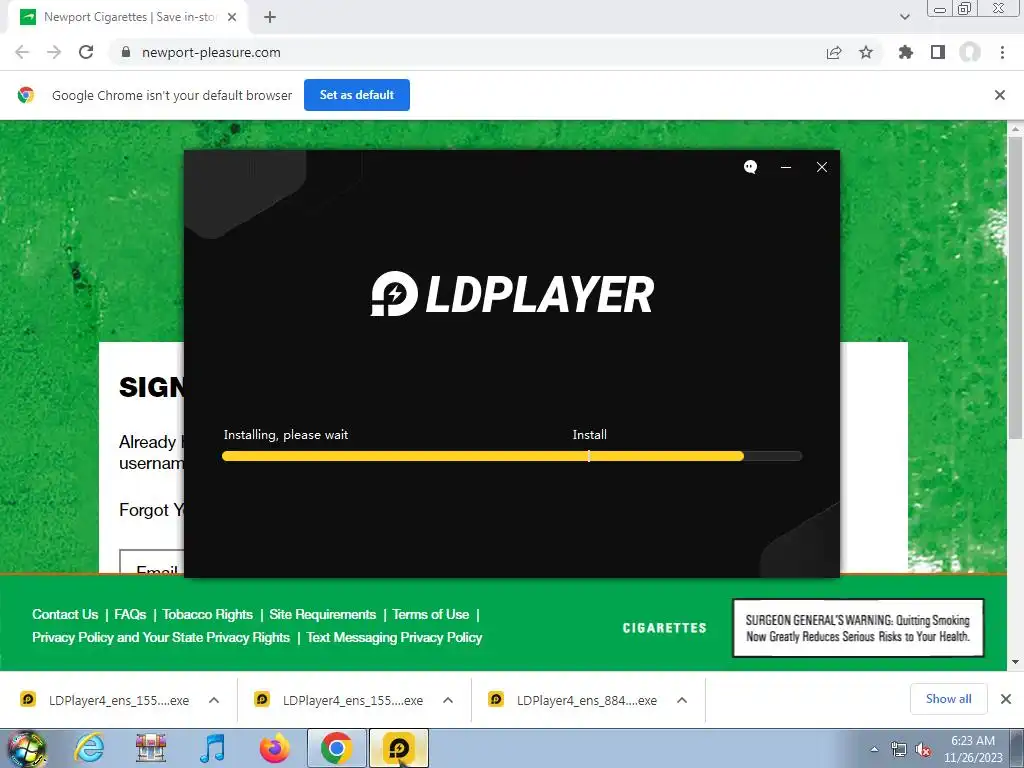Open the Terms of Use link
Screen dimensions: 1024x768
click(430, 615)
